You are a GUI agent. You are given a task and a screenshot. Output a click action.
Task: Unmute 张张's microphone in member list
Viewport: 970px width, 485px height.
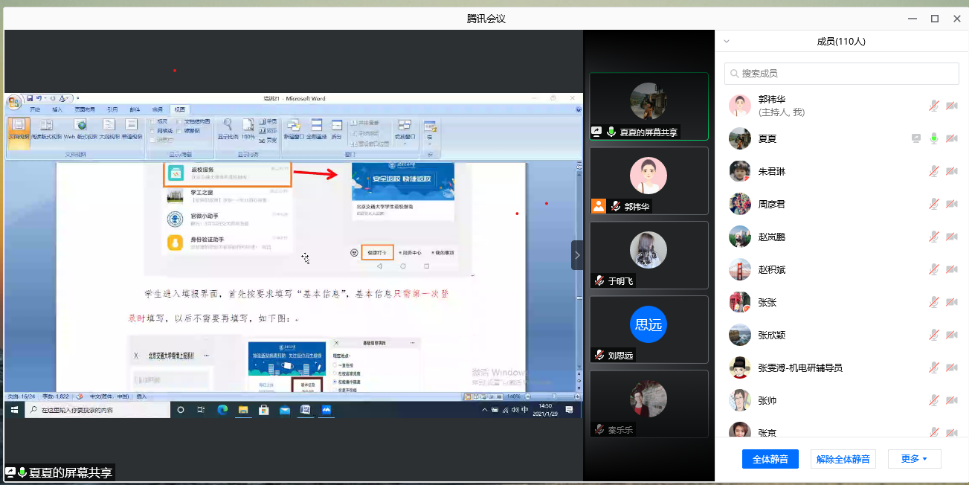934,303
